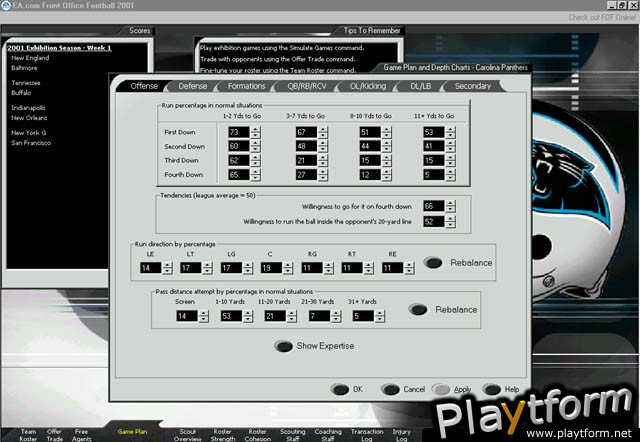Image resolution: width=640 pixels, height=442 pixels.
Task: Adjust the RE run direction stepper
Action: 409,268
